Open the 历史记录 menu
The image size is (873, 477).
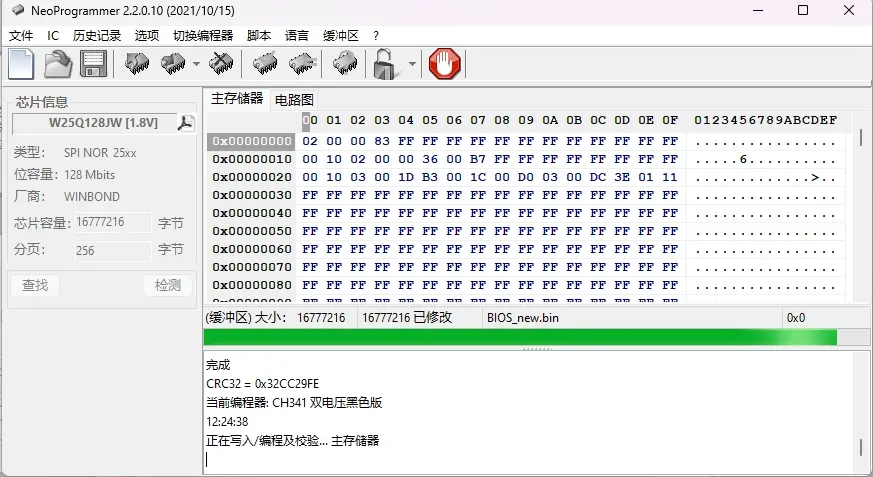coord(97,36)
